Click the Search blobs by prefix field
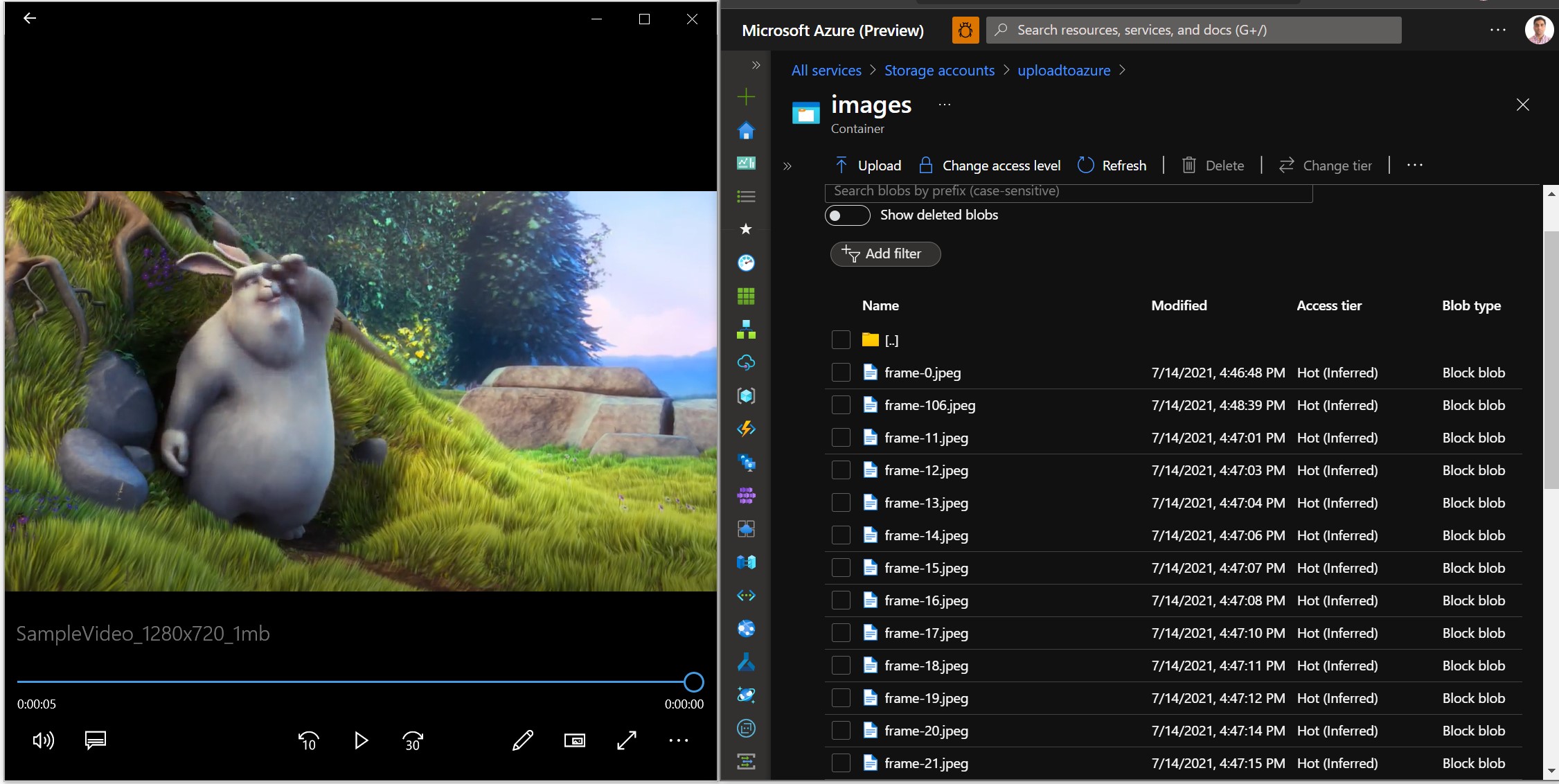This screenshot has height=784, width=1559. coord(1068,192)
